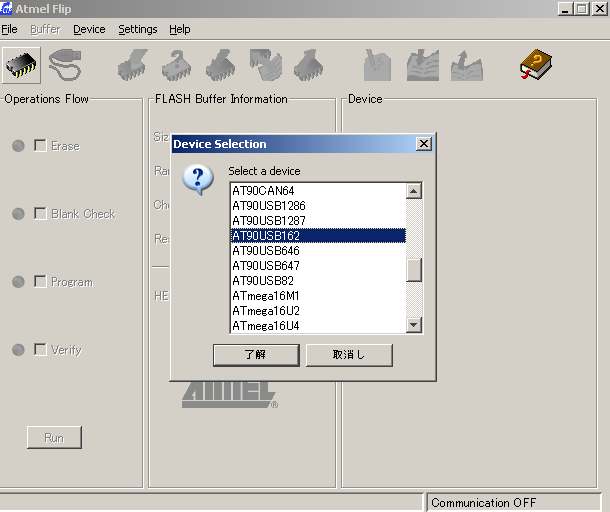Click the Erase Target Device toolbar icon

pos(133,65)
